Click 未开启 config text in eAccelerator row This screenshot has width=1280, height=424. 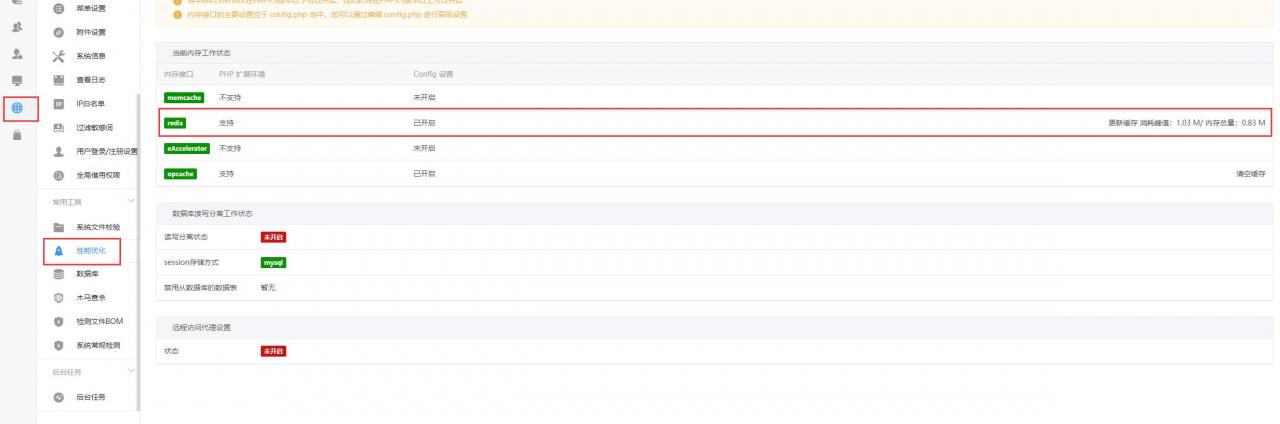[x=424, y=148]
